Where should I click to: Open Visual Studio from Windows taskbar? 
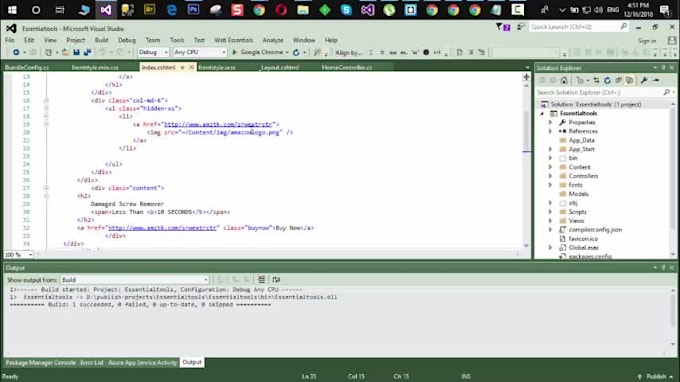point(106,10)
